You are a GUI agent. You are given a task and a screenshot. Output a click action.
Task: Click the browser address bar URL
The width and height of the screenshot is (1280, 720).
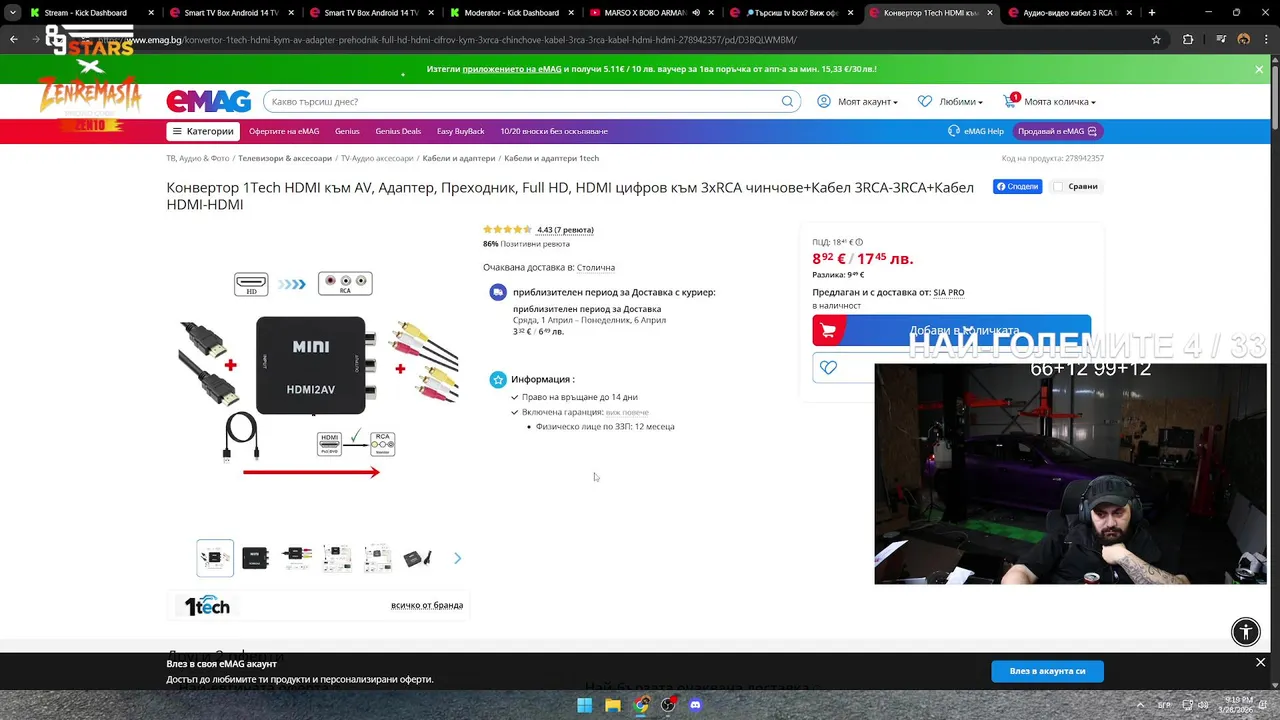[x=447, y=40]
